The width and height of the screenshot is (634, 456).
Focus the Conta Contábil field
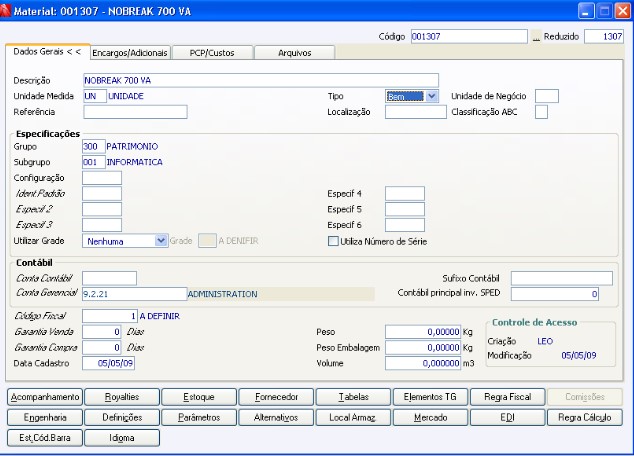pos(109,278)
